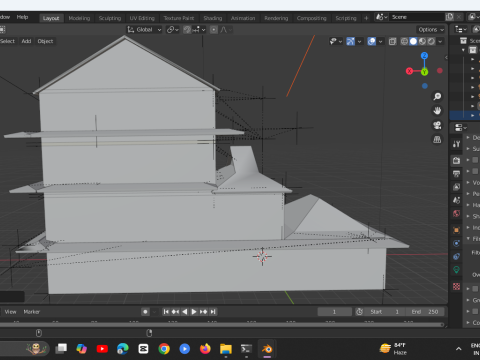Image resolution: width=480 pixels, height=360 pixels.
Task: Open the Render properties tab icon
Action: 456,160
